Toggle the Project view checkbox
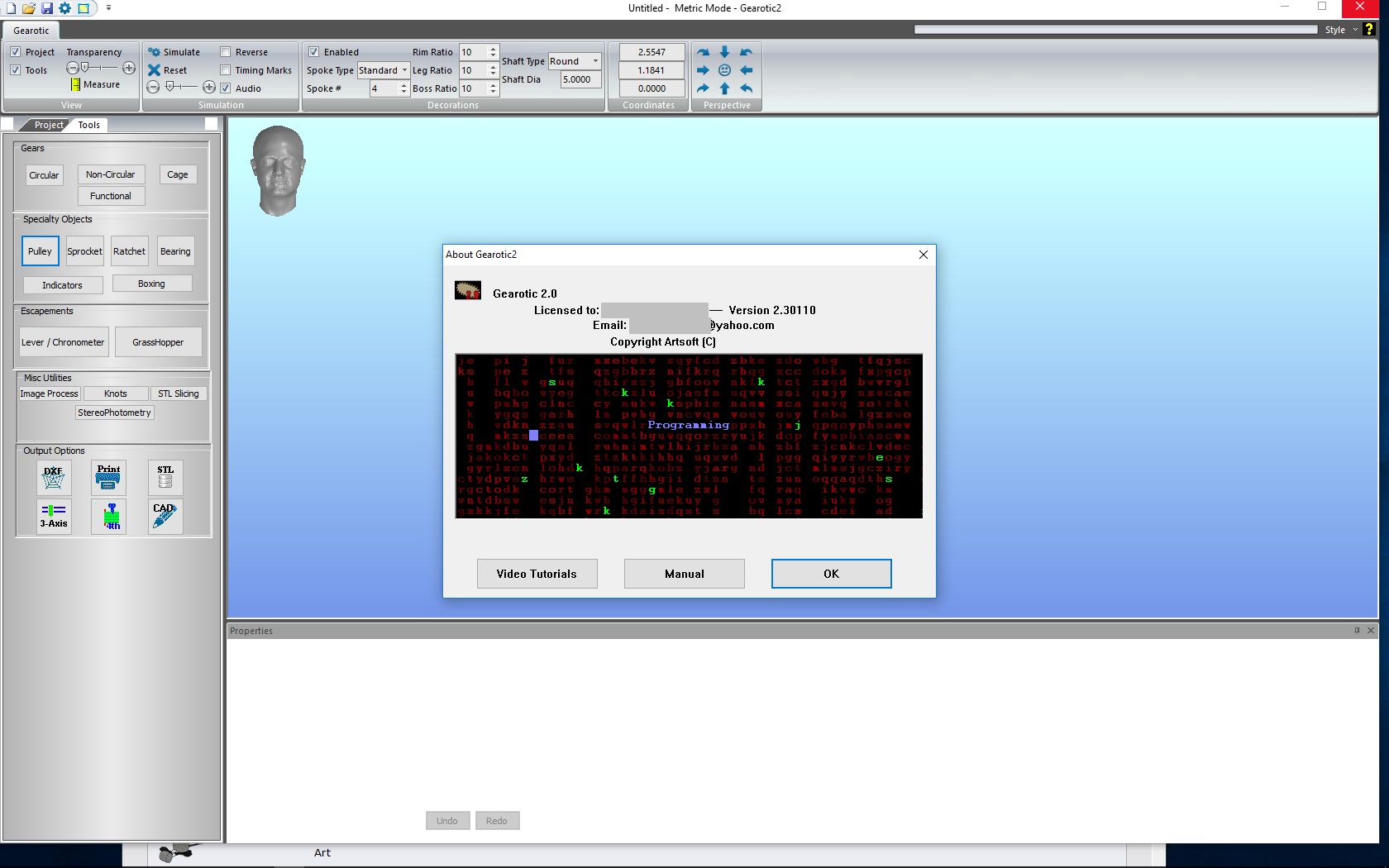Image resolution: width=1389 pixels, height=868 pixels. 16,52
